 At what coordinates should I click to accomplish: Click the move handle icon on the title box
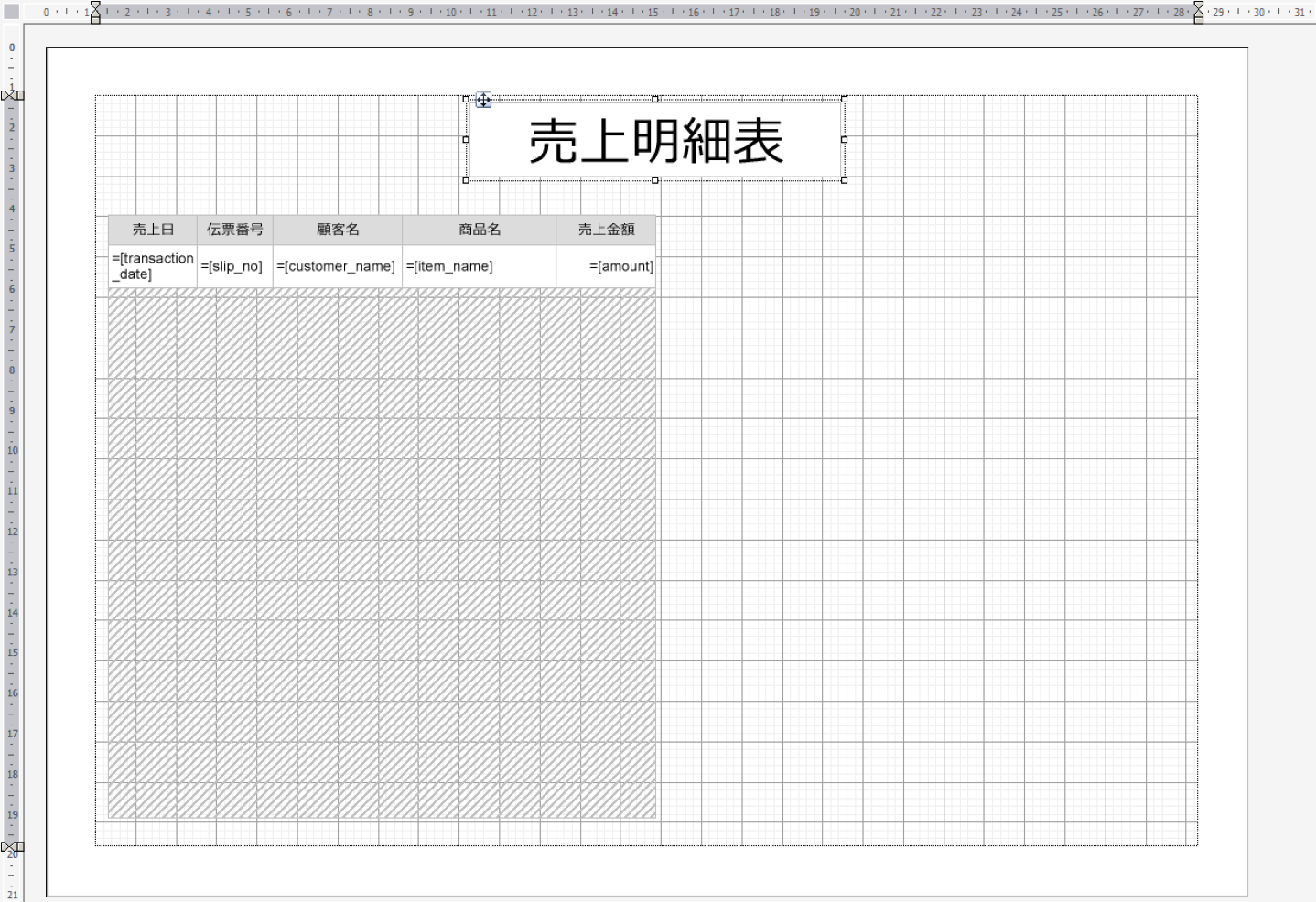(x=483, y=101)
